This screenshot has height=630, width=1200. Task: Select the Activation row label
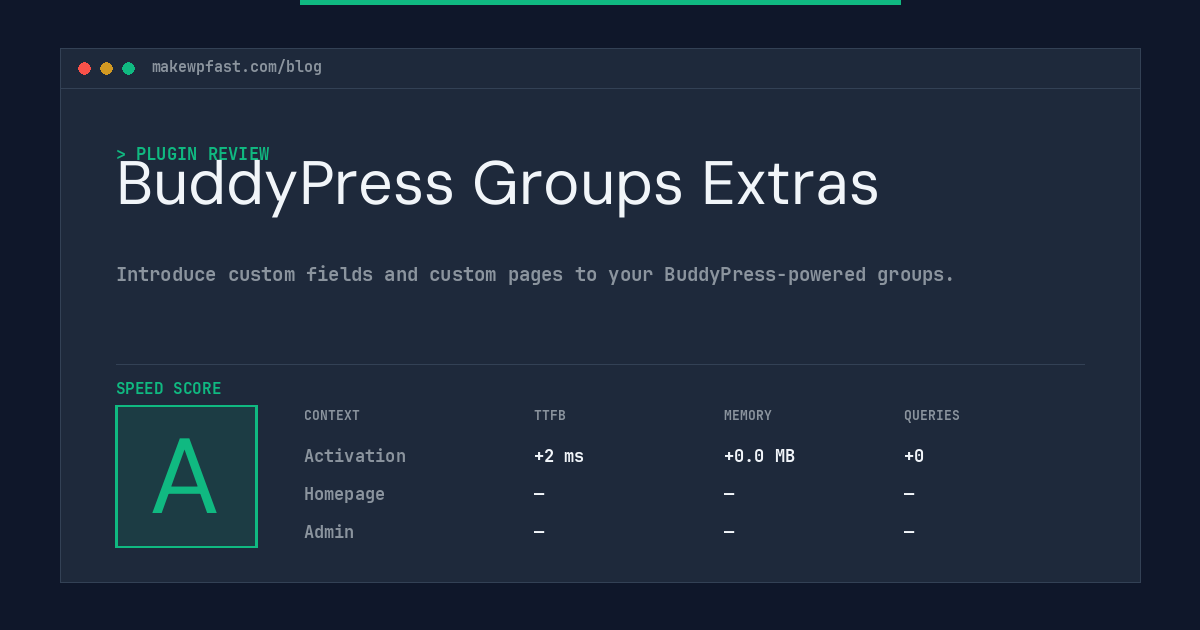355,456
